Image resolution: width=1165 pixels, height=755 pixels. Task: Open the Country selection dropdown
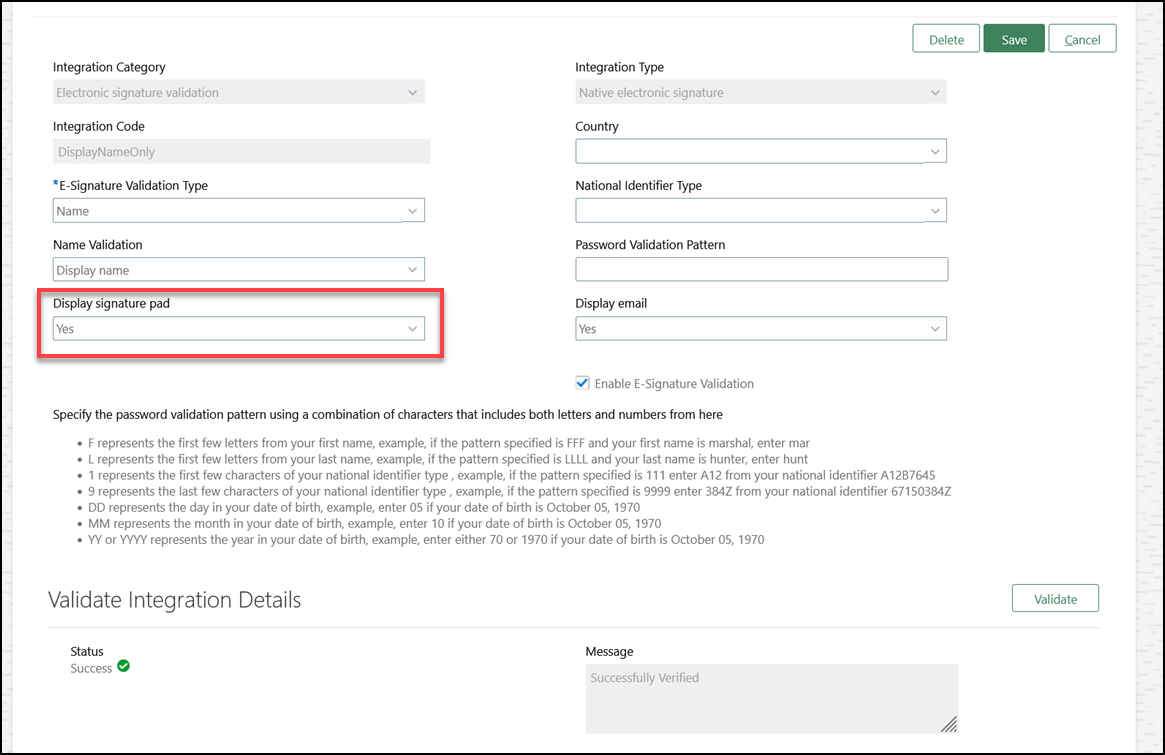760,150
